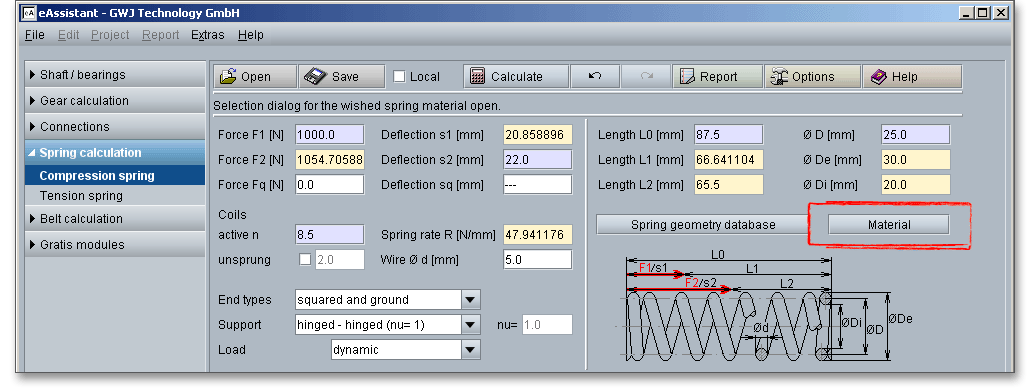This screenshot has width=1030, height=388.
Task: Click the Ø D diameter field
Action: coord(916,135)
